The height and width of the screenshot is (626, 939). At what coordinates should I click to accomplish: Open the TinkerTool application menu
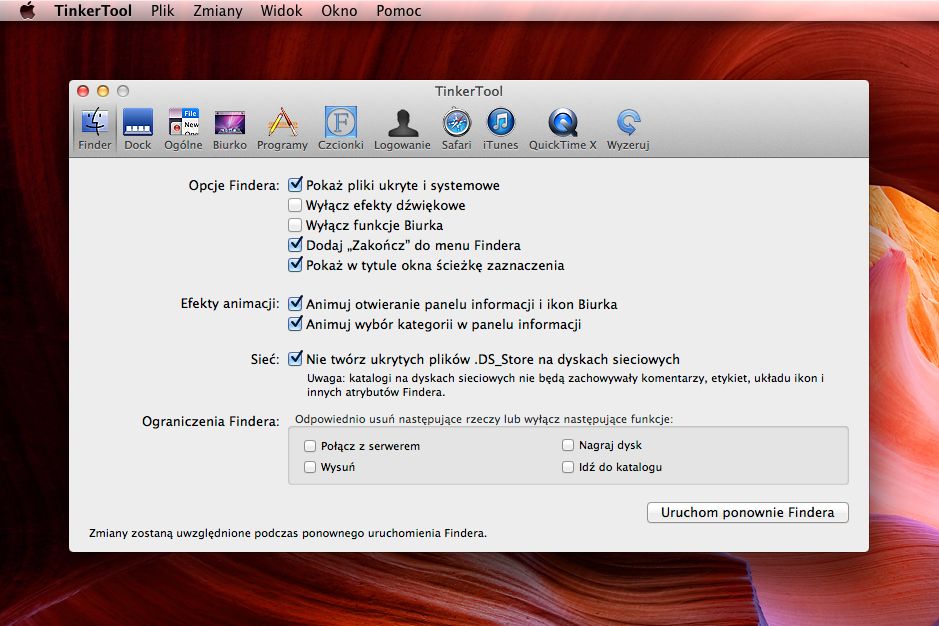(x=93, y=11)
